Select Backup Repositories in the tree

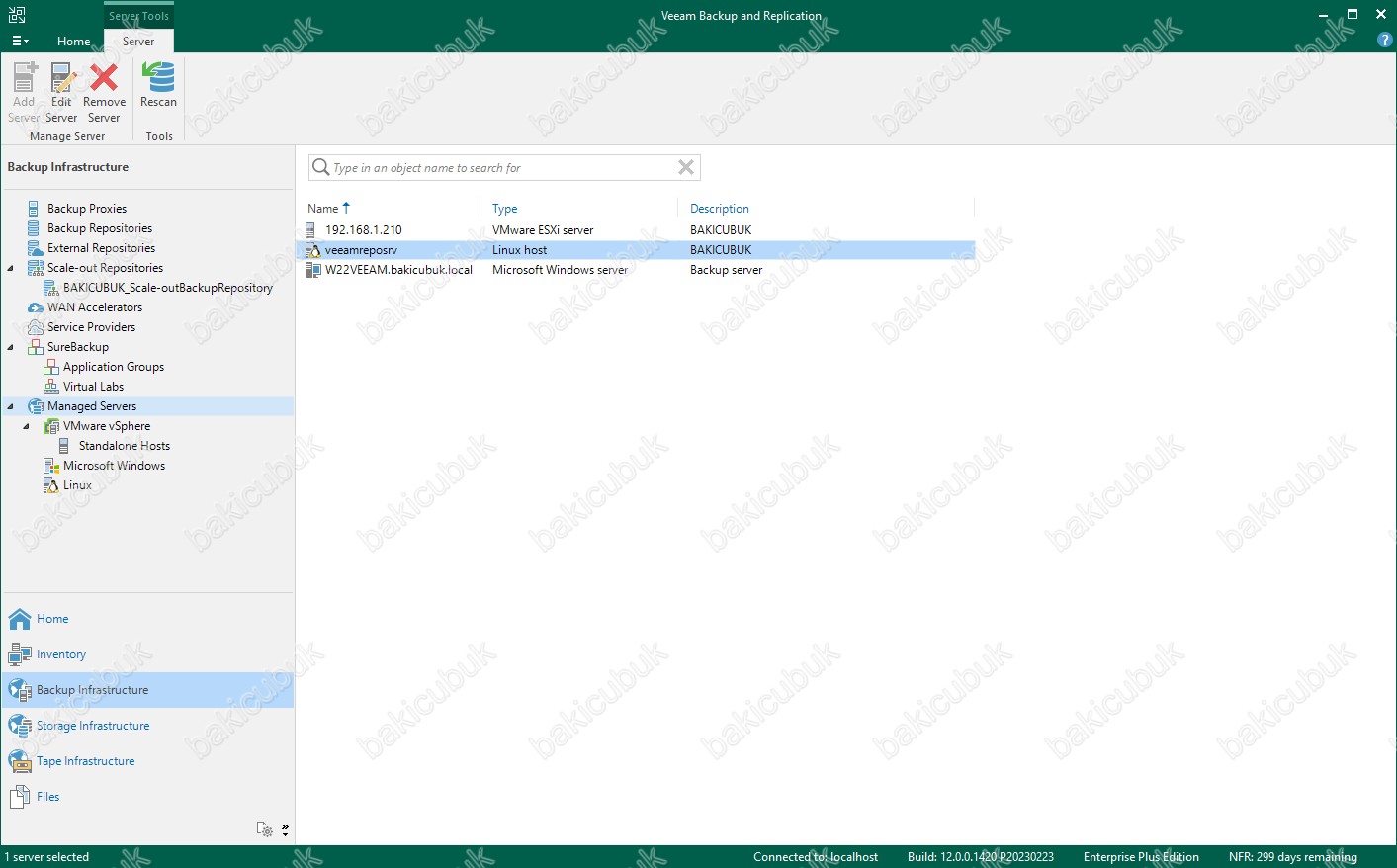pos(100,228)
